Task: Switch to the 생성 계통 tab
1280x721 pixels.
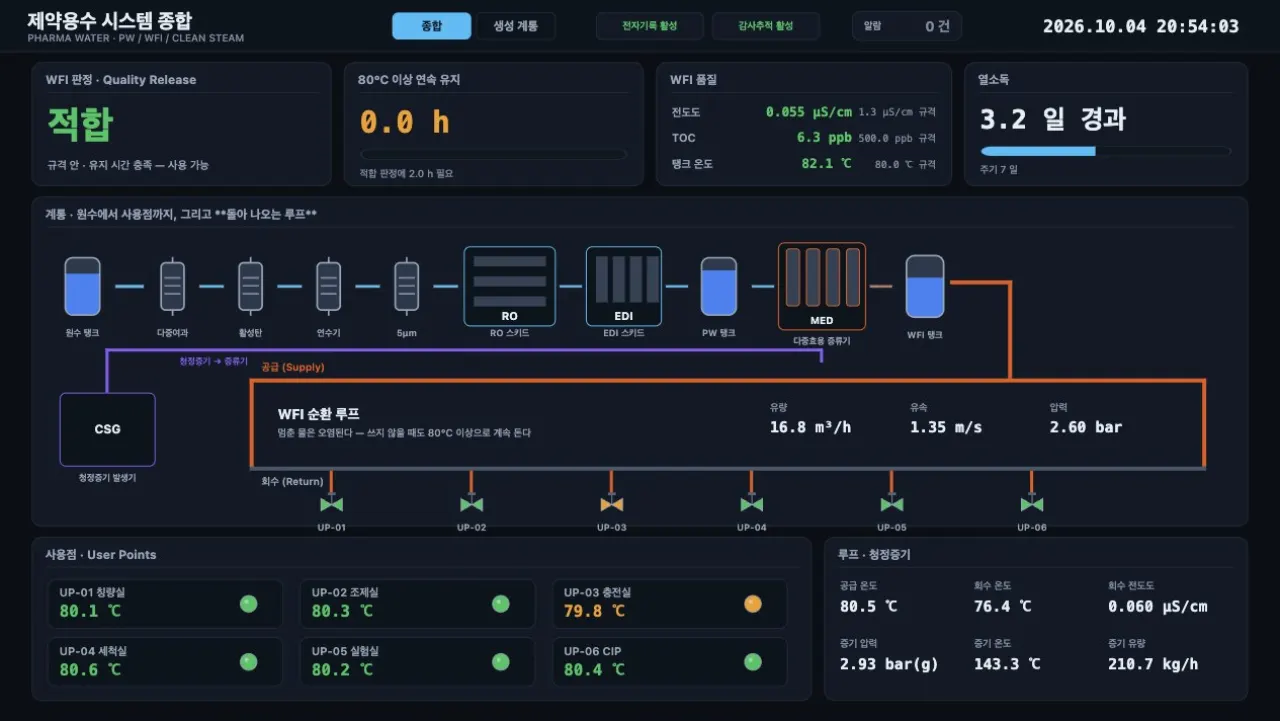Action: [515, 26]
